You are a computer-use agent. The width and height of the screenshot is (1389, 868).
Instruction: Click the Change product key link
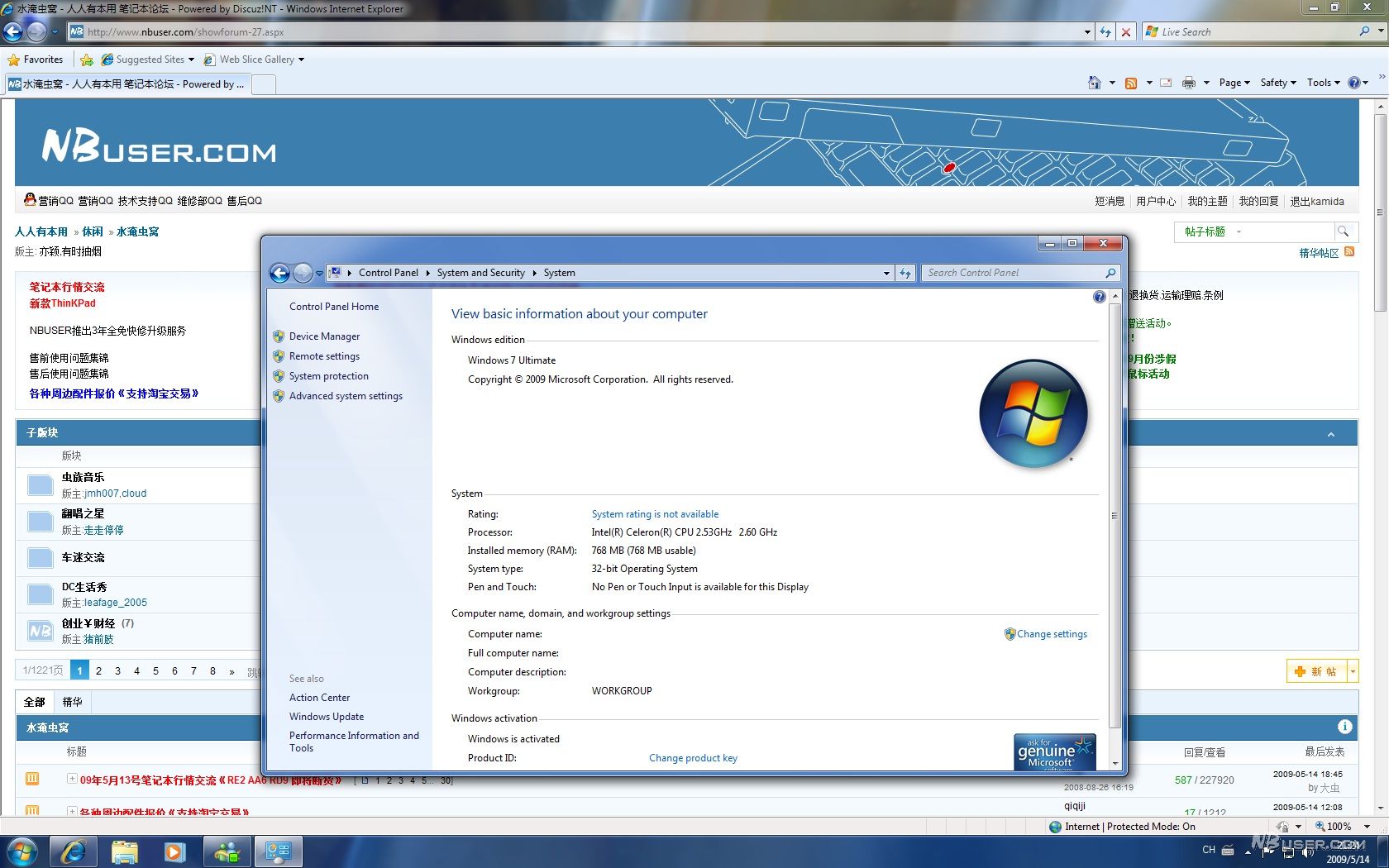[x=693, y=758]
